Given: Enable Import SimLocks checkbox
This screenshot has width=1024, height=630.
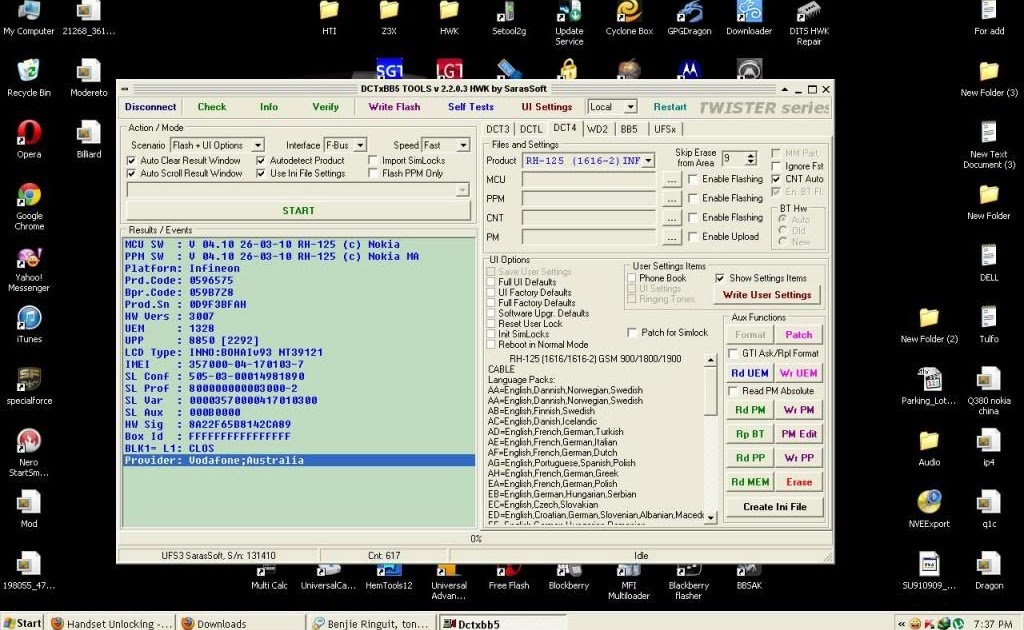Looking at the screenshot, I should click(373, 161).
